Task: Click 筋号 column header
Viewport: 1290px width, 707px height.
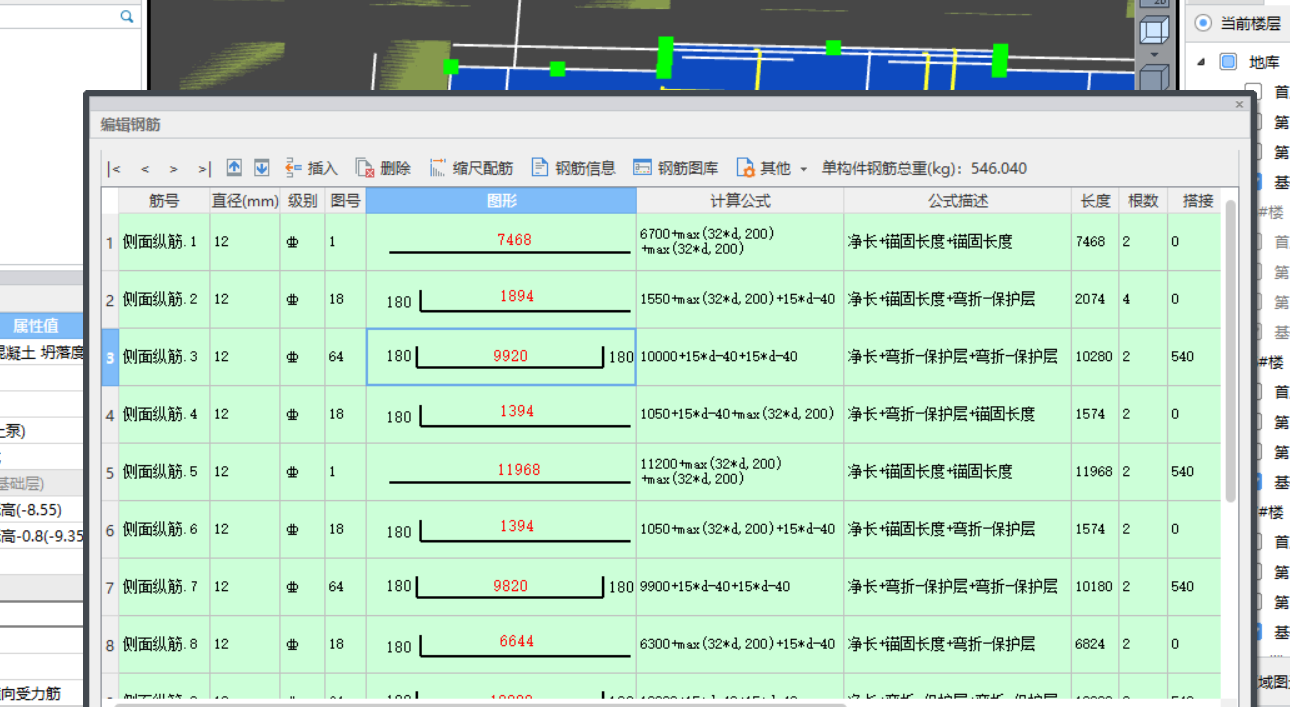Action: [x=164, y=201]
